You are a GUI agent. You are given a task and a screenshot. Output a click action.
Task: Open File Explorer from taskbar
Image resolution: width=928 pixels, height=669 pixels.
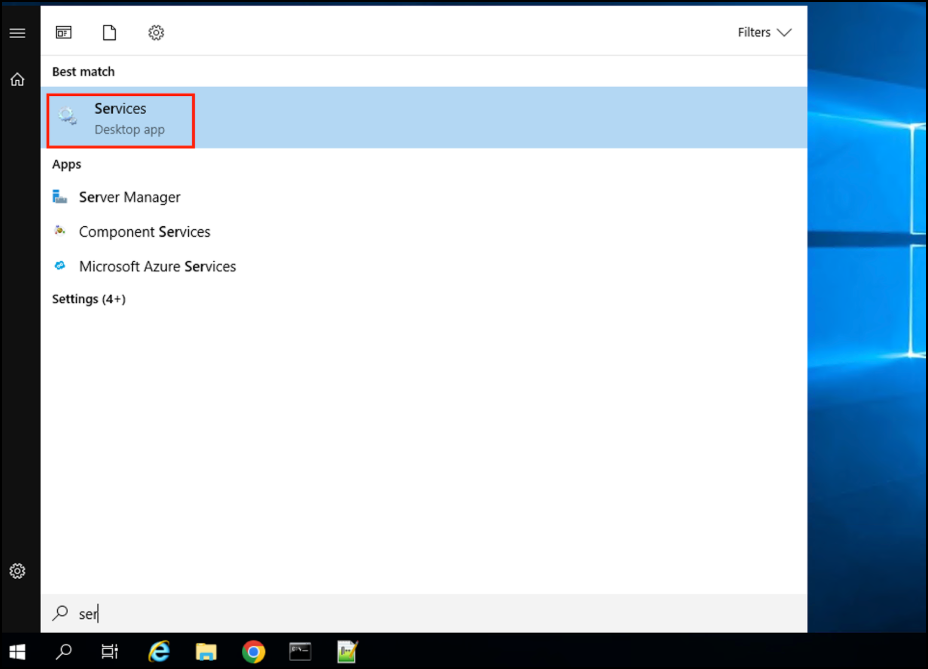206,652
